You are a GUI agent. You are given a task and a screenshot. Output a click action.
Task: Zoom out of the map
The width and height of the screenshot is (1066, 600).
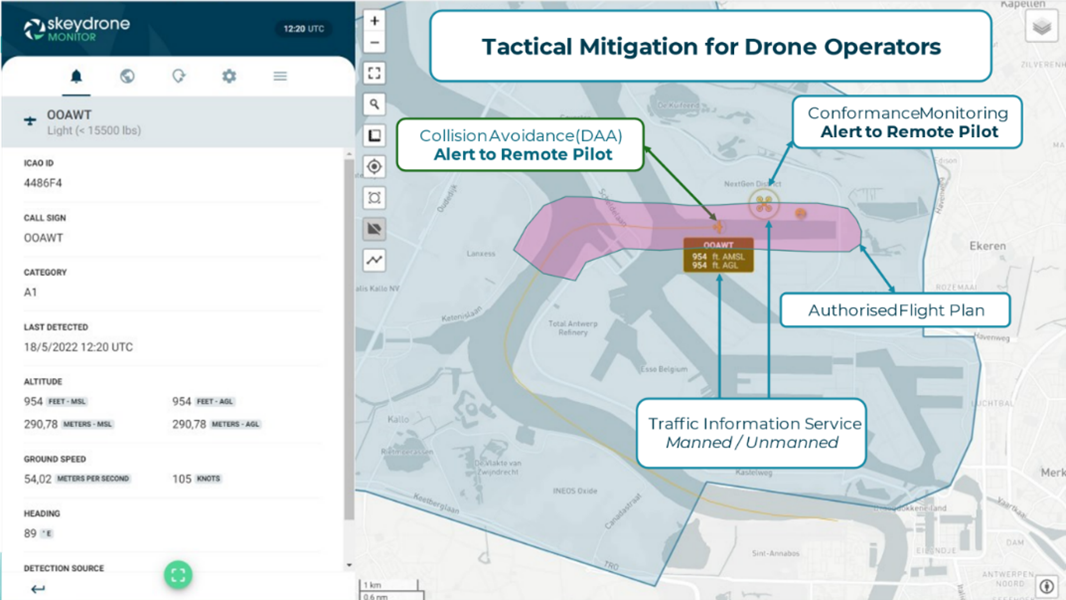click(x=374, y=44)
